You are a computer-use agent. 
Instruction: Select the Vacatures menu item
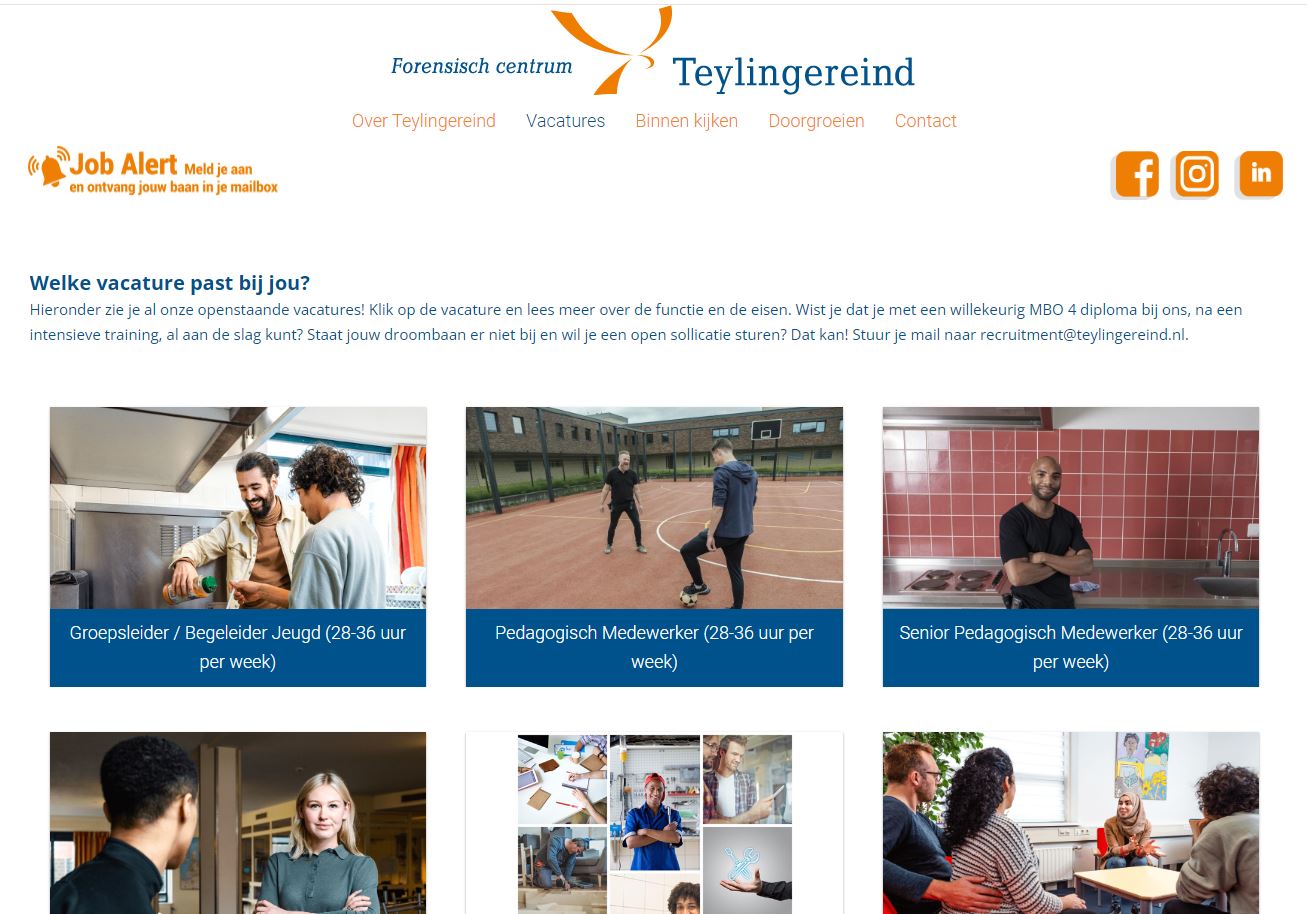pos(566,121)
